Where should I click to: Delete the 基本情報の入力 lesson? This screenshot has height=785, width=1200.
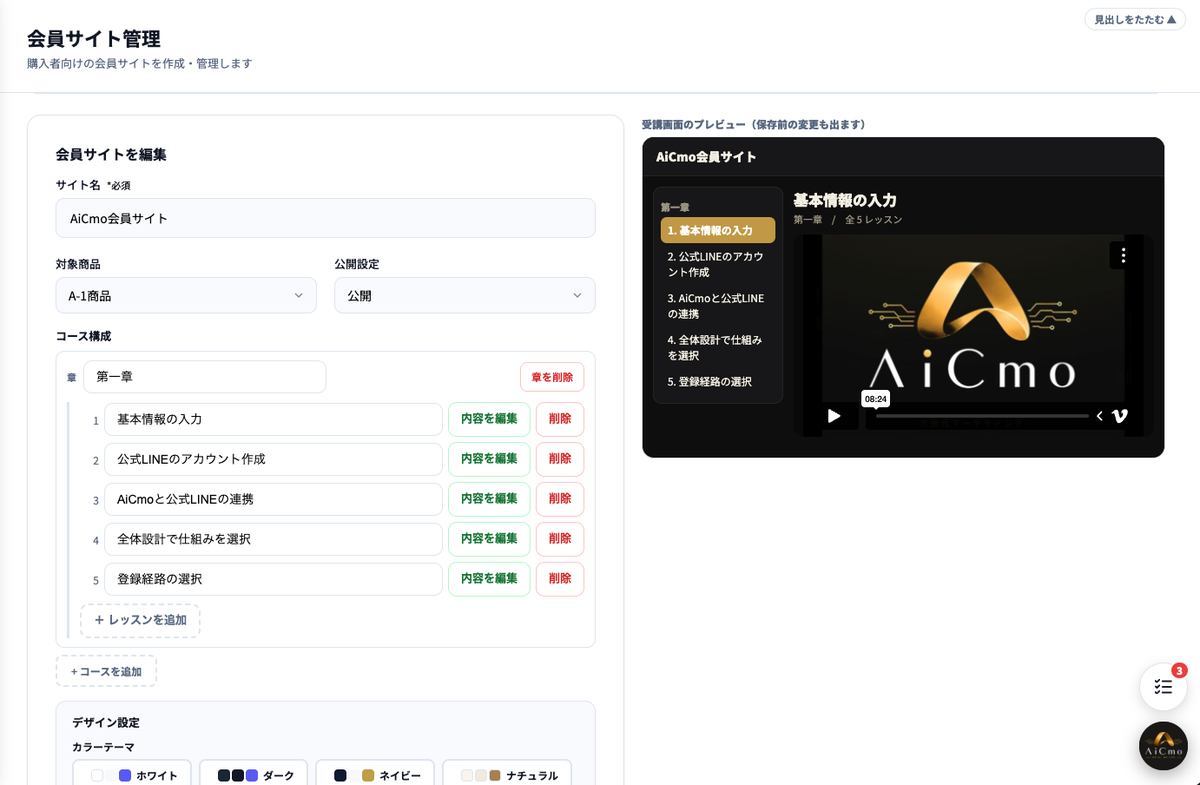pyautogui.click(x=560, y=419)
